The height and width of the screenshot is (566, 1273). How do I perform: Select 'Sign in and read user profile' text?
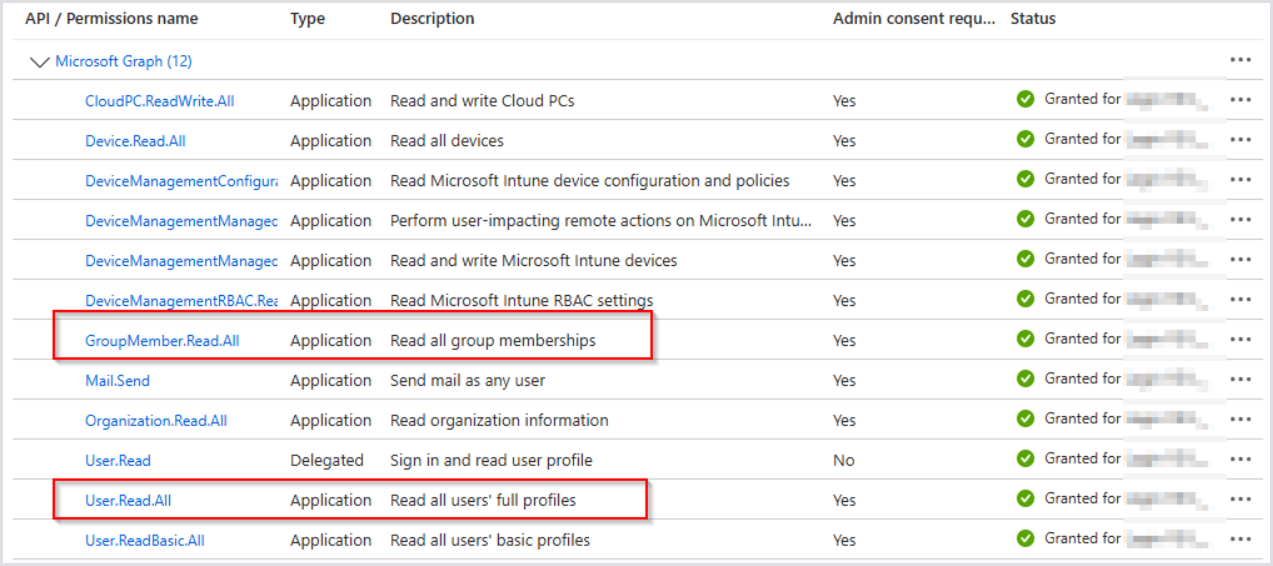point(491,461)
